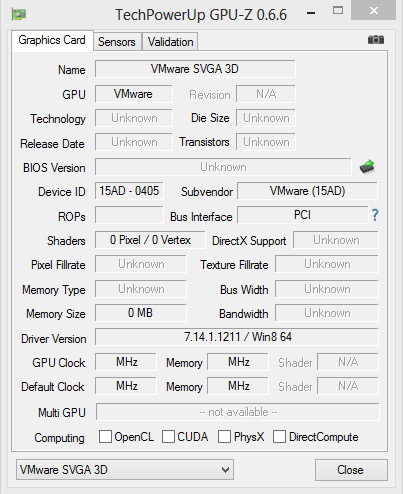Click the BIOS Version Unknown field

[223, 167]
